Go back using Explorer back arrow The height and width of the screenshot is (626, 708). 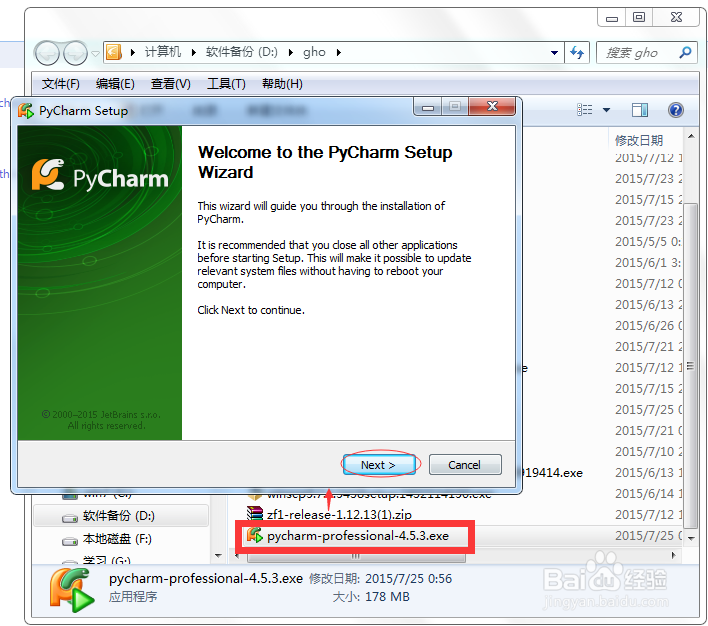point(47,53)
